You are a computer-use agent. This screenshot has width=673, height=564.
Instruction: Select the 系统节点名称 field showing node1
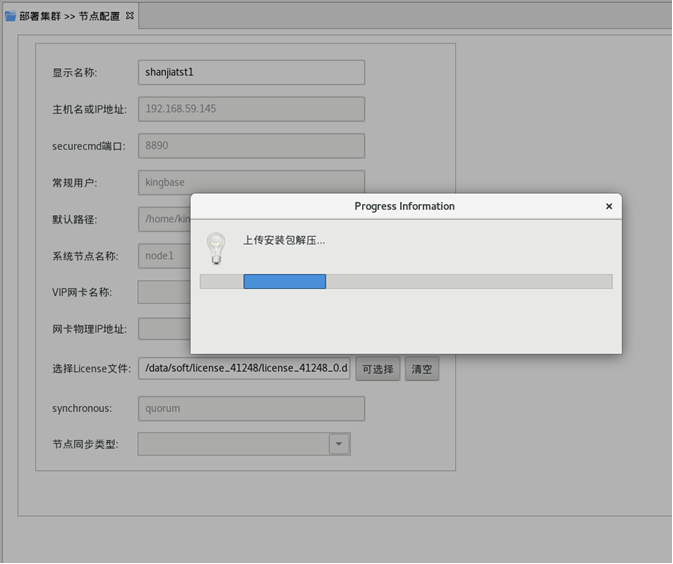tap(163, 256)
